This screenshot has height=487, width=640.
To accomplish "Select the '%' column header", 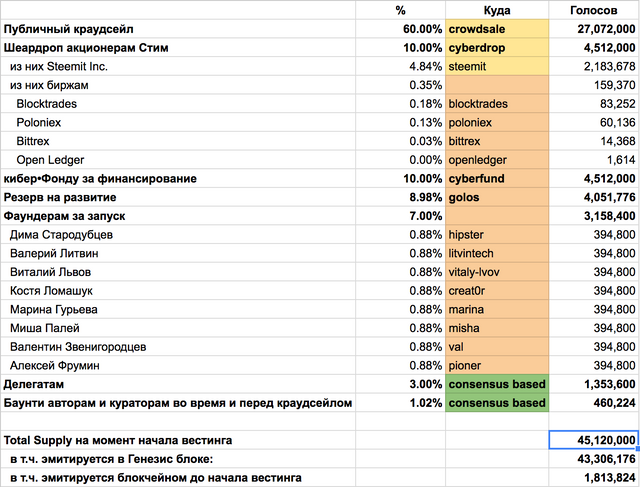I will 400,10.
